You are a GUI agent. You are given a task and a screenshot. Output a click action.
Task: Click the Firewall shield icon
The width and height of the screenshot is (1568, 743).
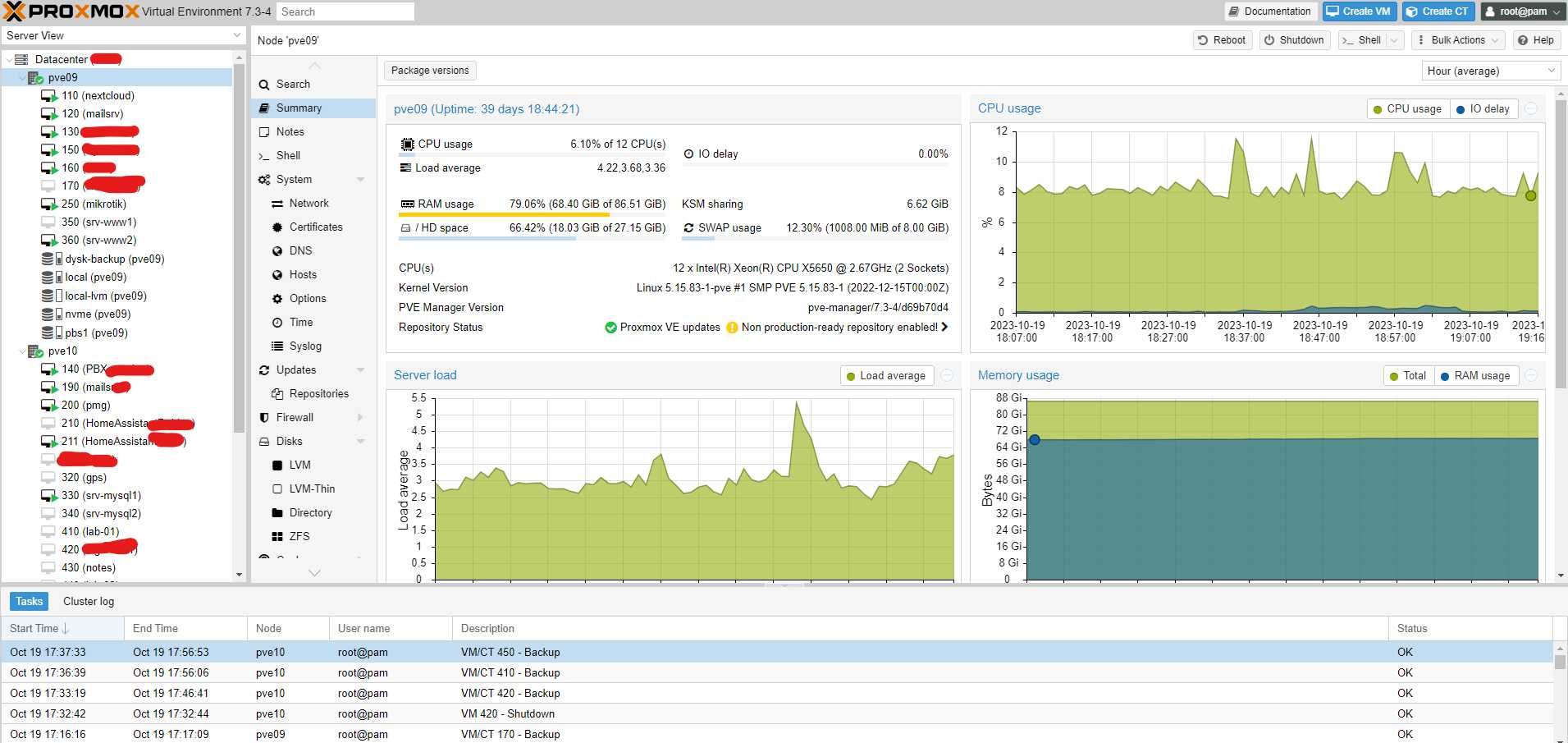click(264, 418)
